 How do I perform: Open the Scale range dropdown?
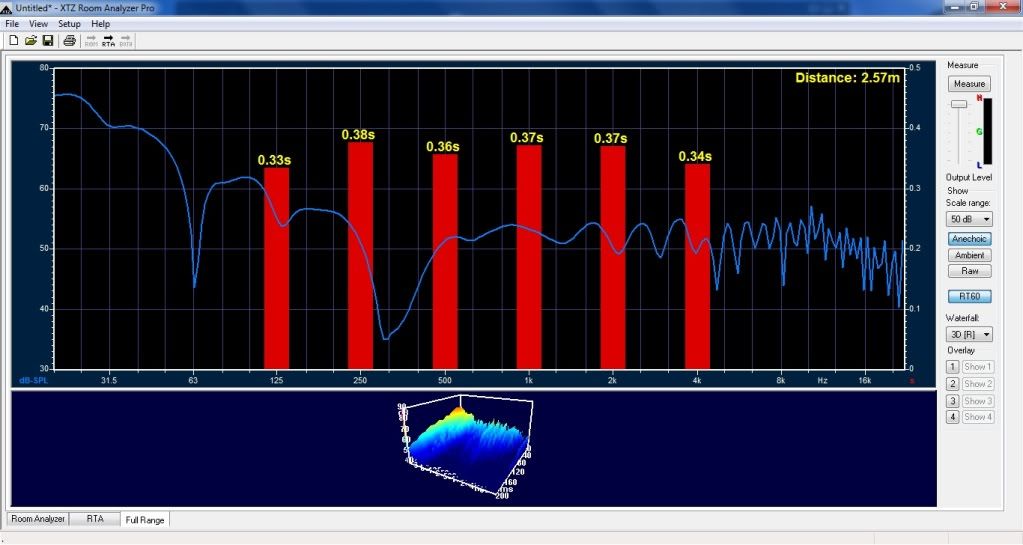[969, 219]
